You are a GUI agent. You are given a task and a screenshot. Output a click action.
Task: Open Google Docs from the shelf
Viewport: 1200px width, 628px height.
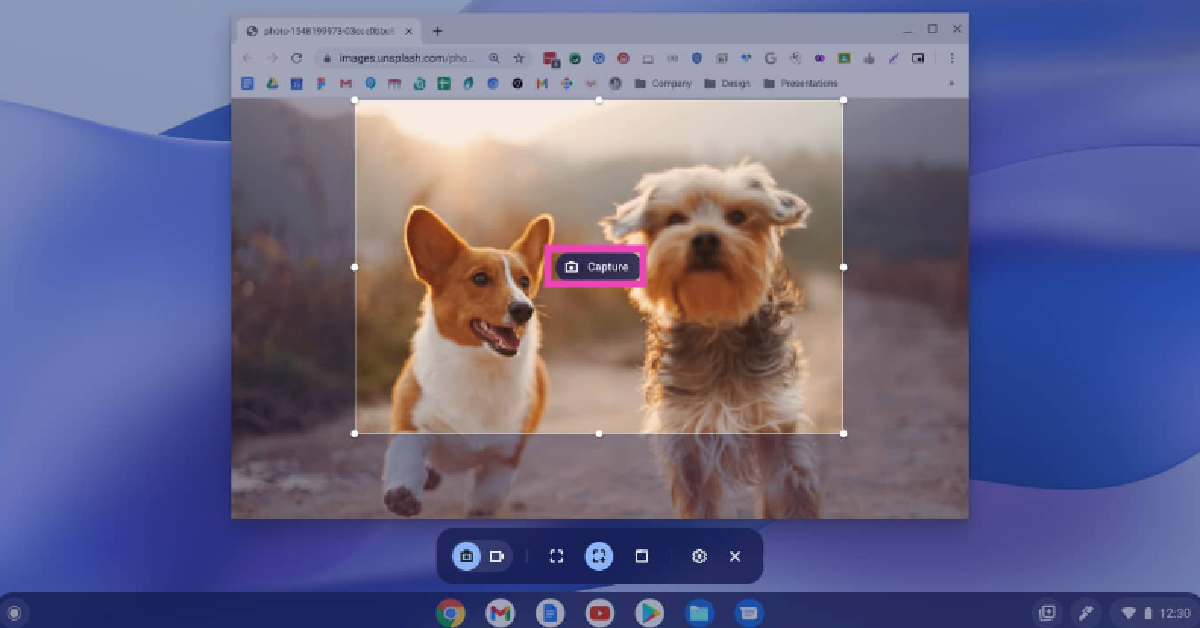(x=549, y=612)
